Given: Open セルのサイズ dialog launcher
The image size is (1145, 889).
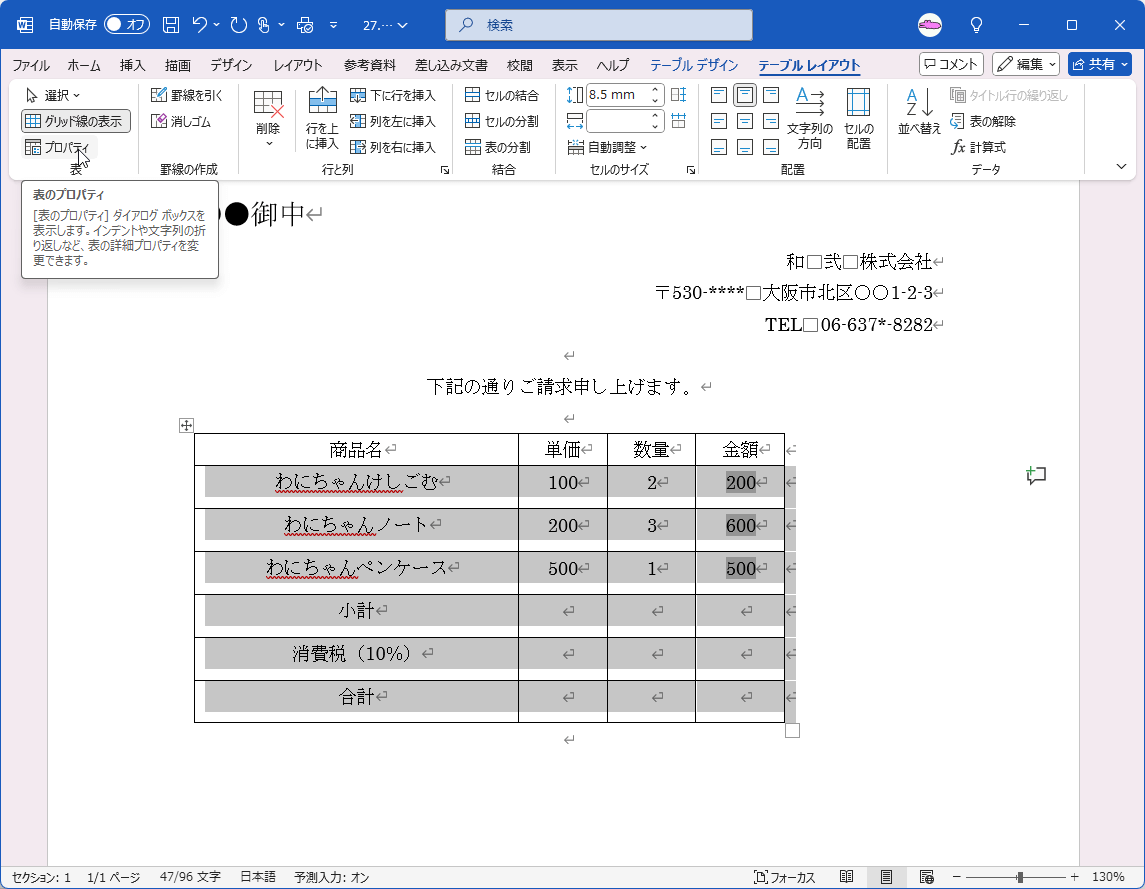Looking at the screenshot, I should pos(691,170).
